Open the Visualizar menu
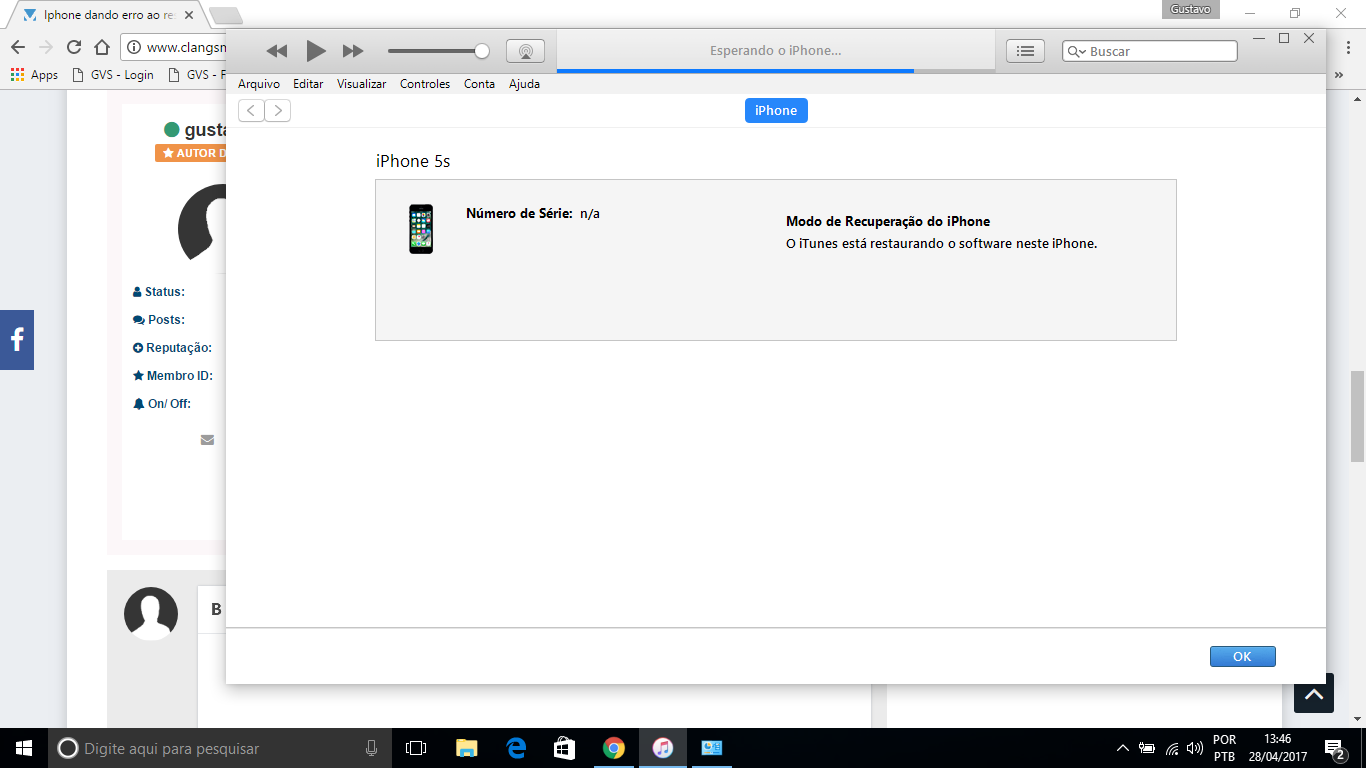 (x=361, y=84)
